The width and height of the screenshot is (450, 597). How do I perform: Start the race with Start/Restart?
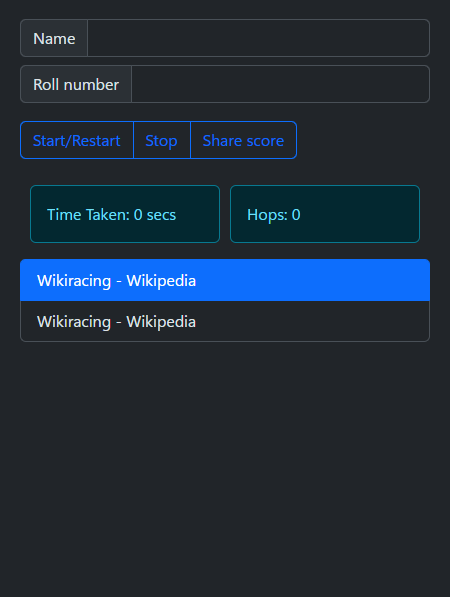click(77, 140)
